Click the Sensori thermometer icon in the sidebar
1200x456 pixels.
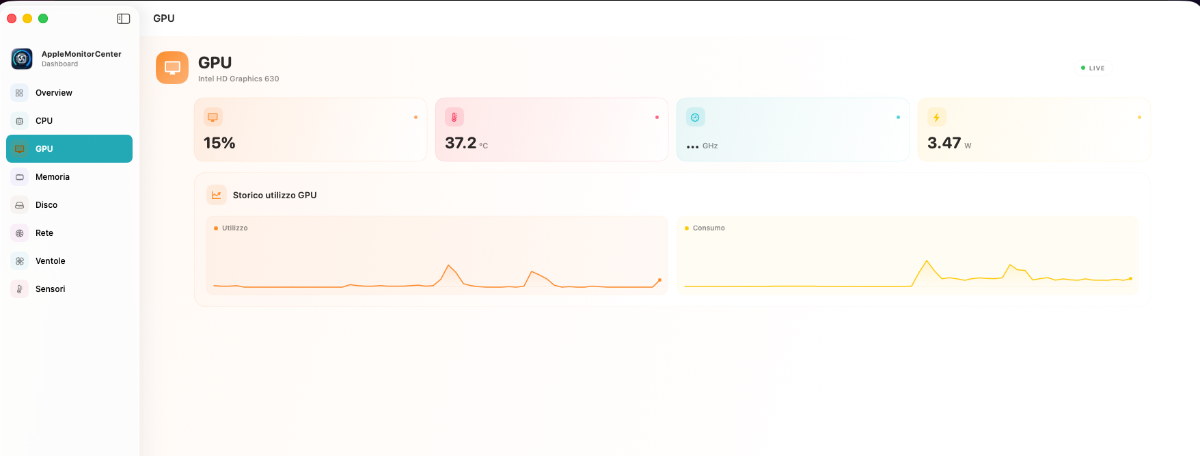point(19,289)
